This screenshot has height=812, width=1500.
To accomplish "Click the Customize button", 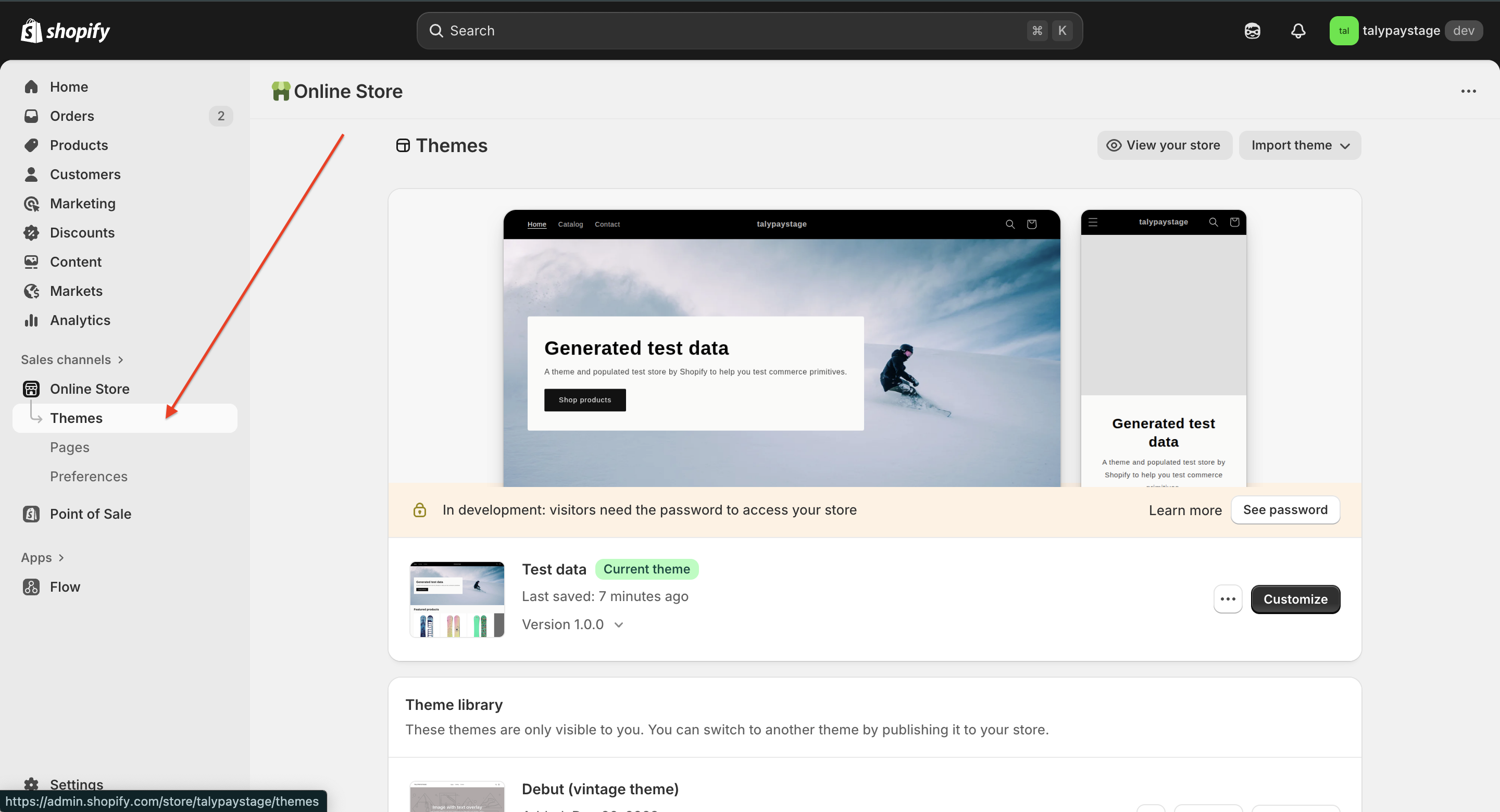I will [x=1295, y=599].
